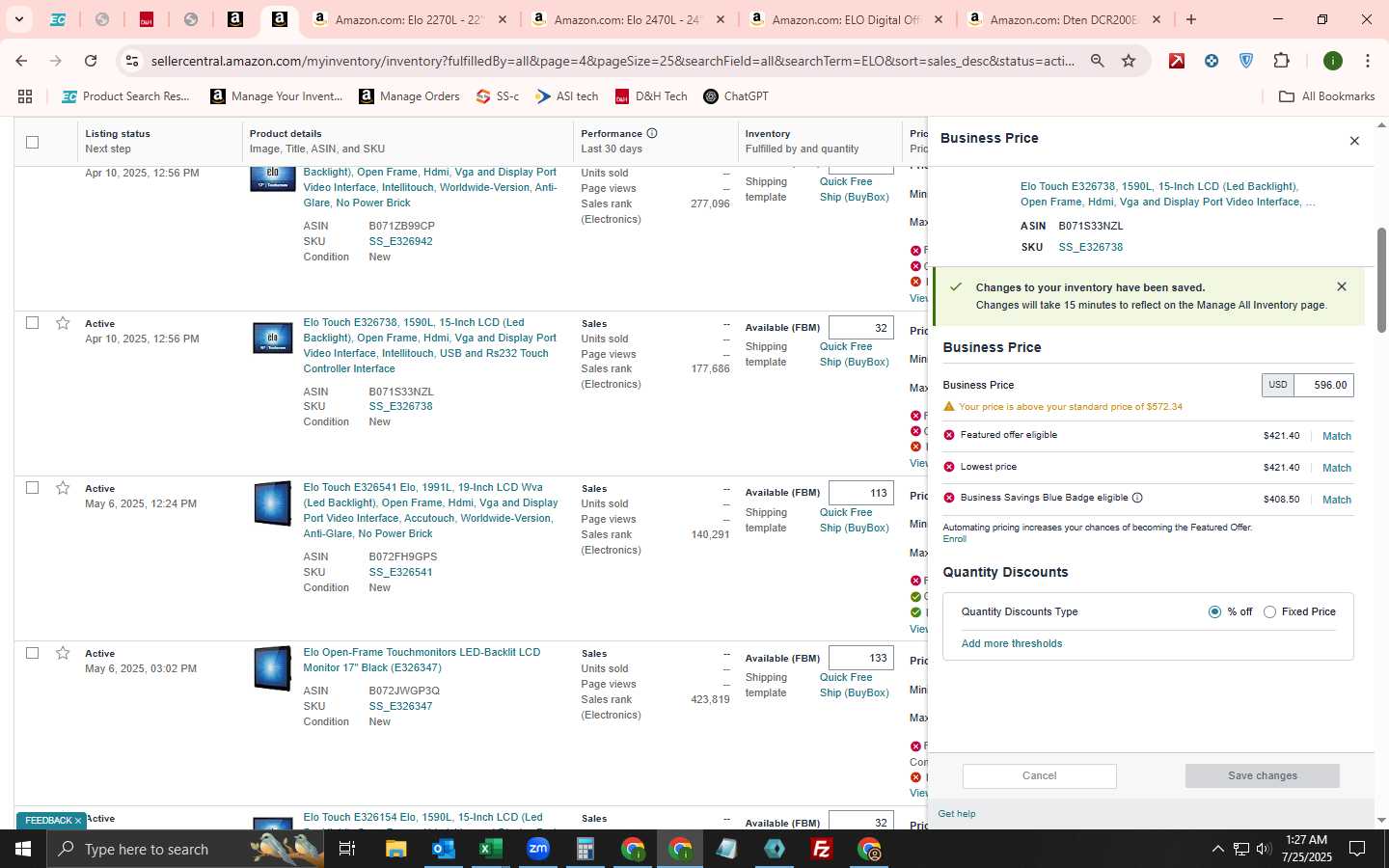Open Excel from the taskbar

(x=490, y=849)
